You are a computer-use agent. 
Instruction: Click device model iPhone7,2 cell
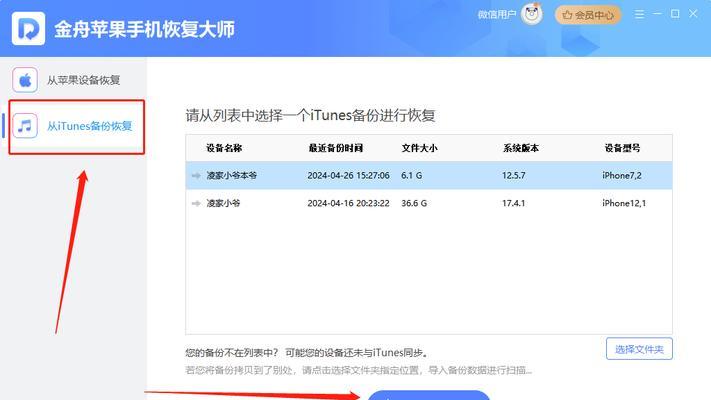click(x=622, y=176)
